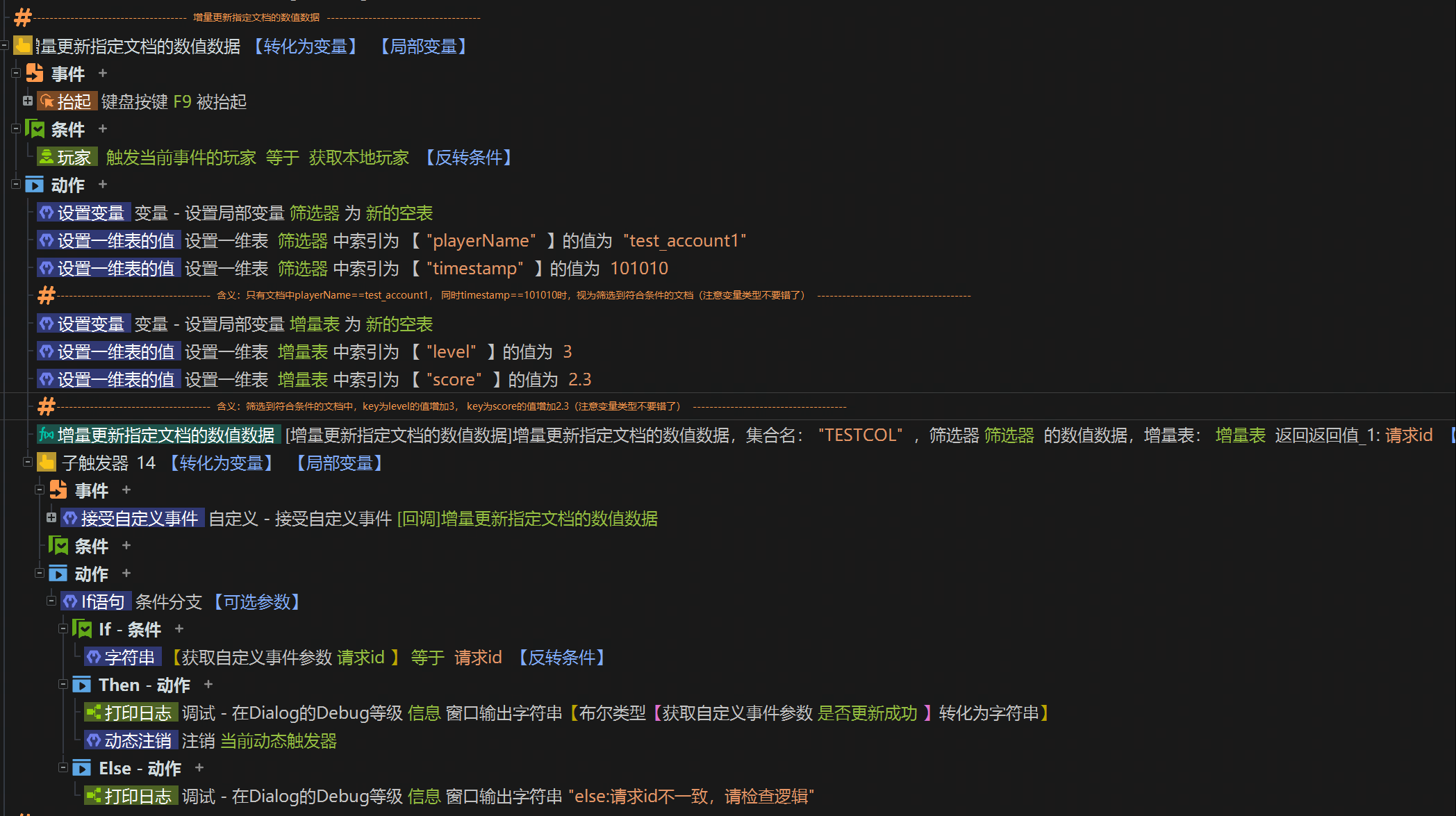The width and height of the screenshot is (1456, 816).
Task: Click the yellow hand trigger icon at top
Action: point(23,46)
